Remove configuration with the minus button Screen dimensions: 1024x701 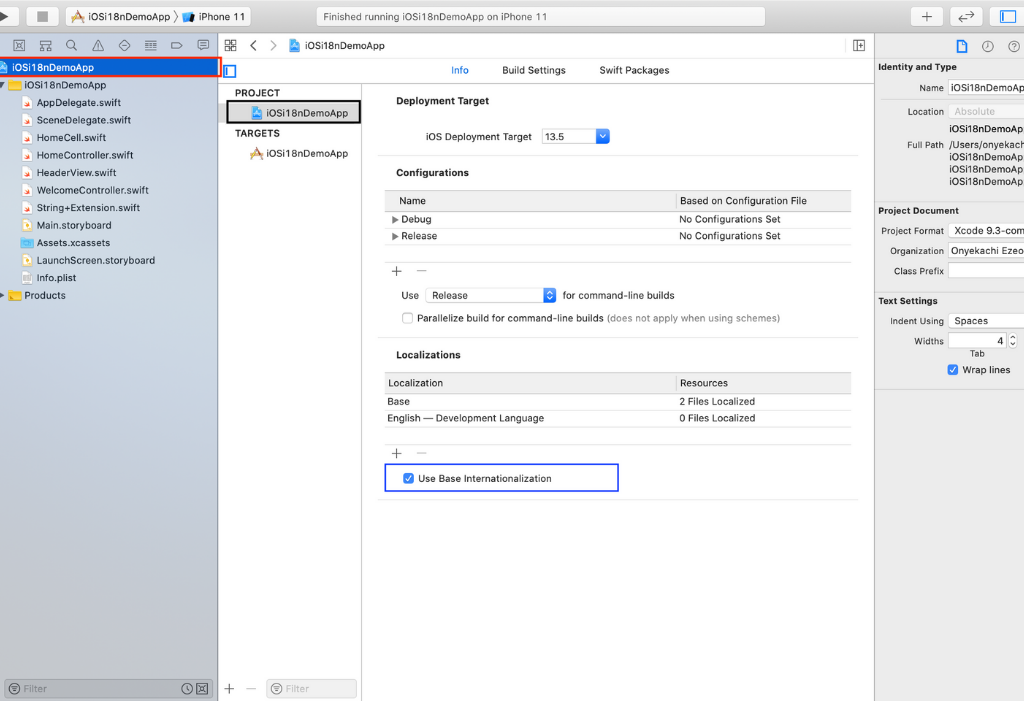click(x=421, y=271)
